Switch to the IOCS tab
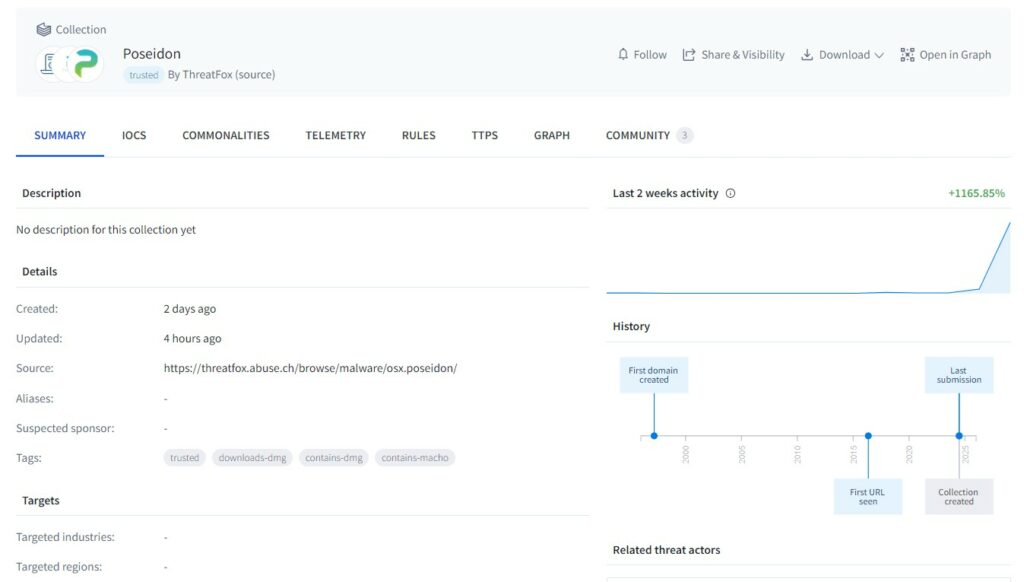The height and width of the screenshot is (582, 1024). (134, 136)
